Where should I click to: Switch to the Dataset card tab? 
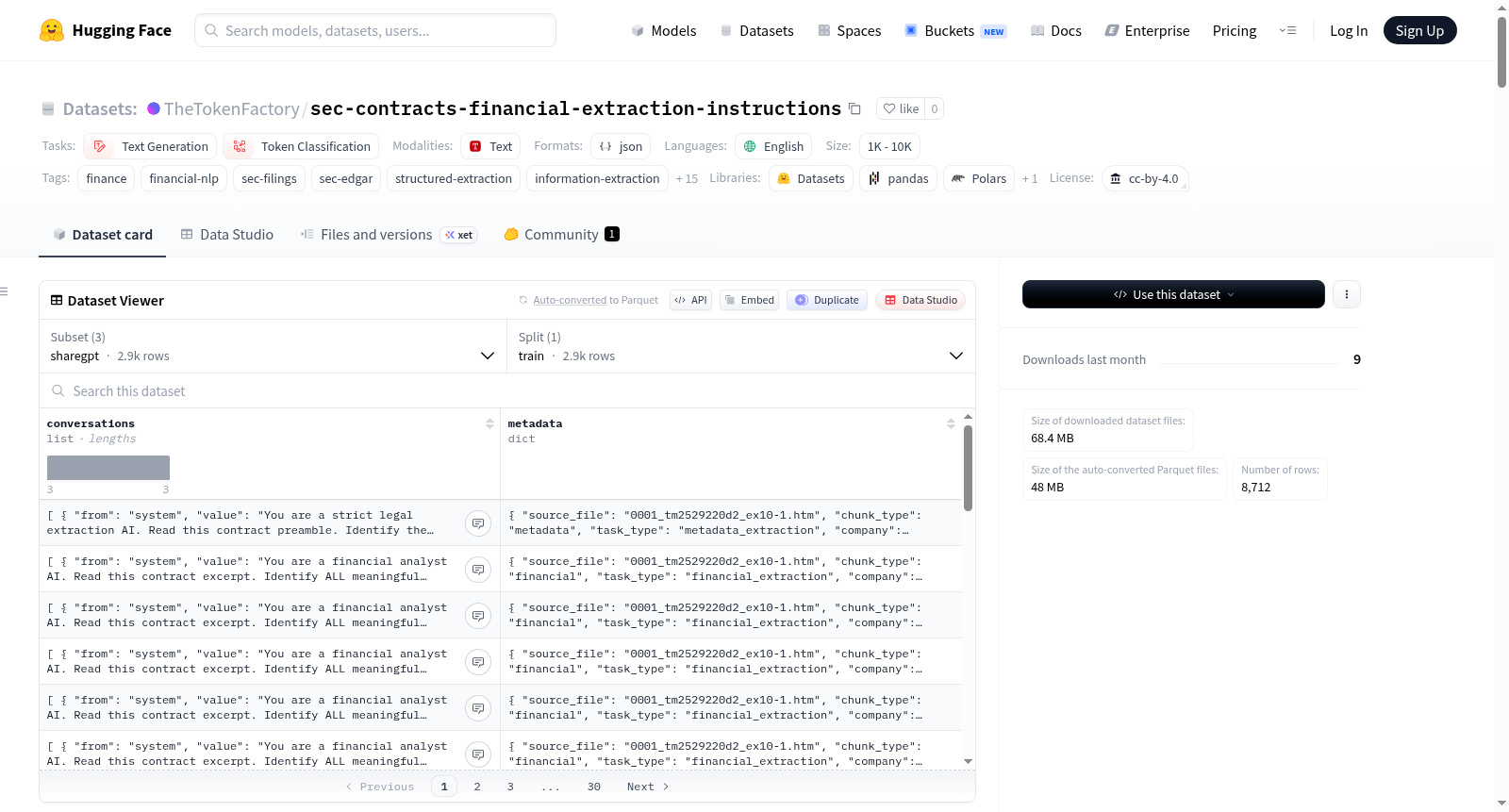pos(102,235)
